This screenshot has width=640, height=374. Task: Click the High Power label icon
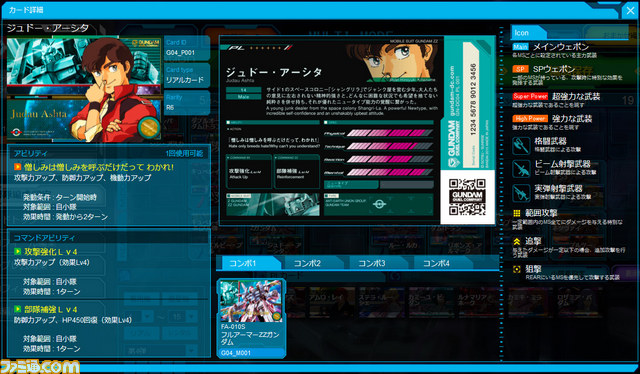(x=530, y=119)
